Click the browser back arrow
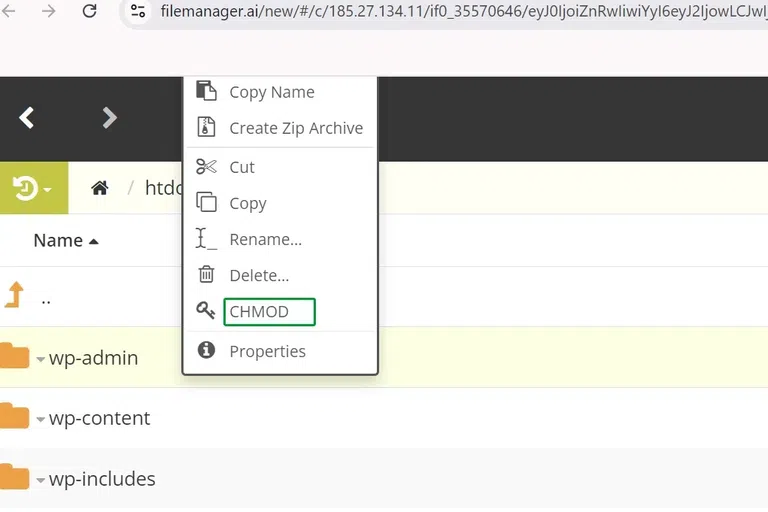Screen dimensions: 768x512 [8, 10]
